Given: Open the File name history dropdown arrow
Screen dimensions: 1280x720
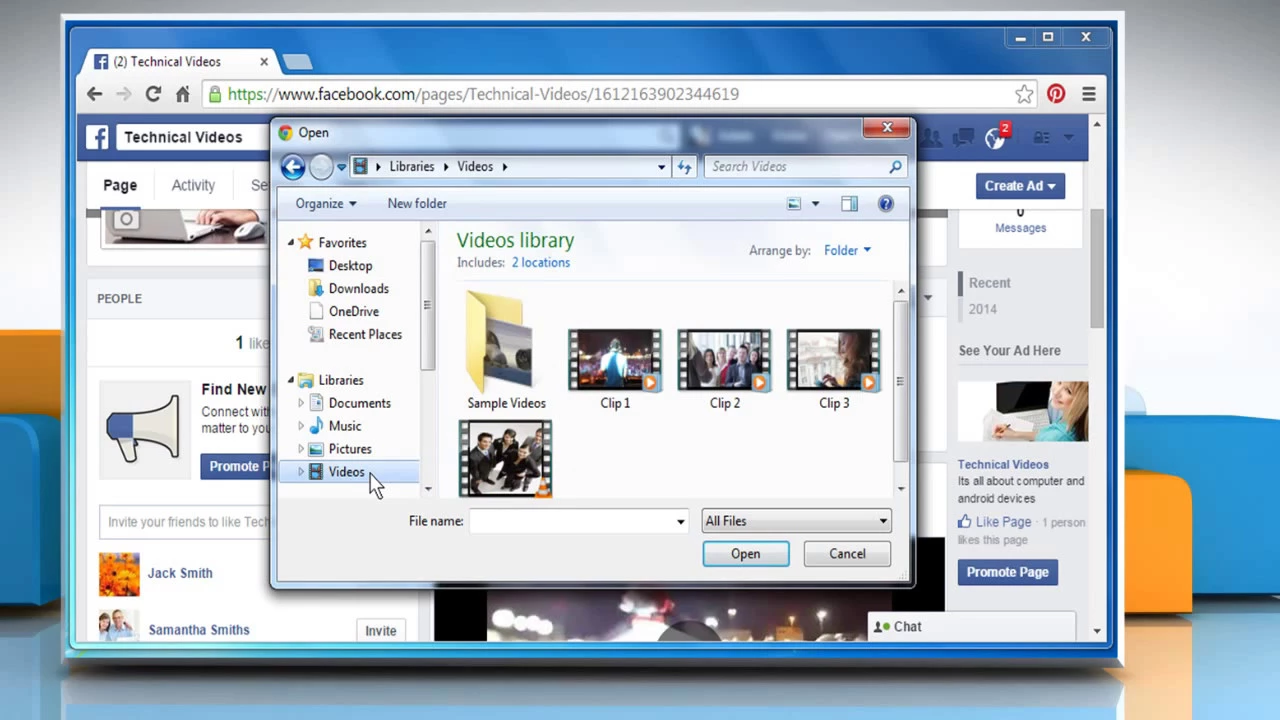Looking at the screenshot, I should pyautogui.click(x=681, y=521).
